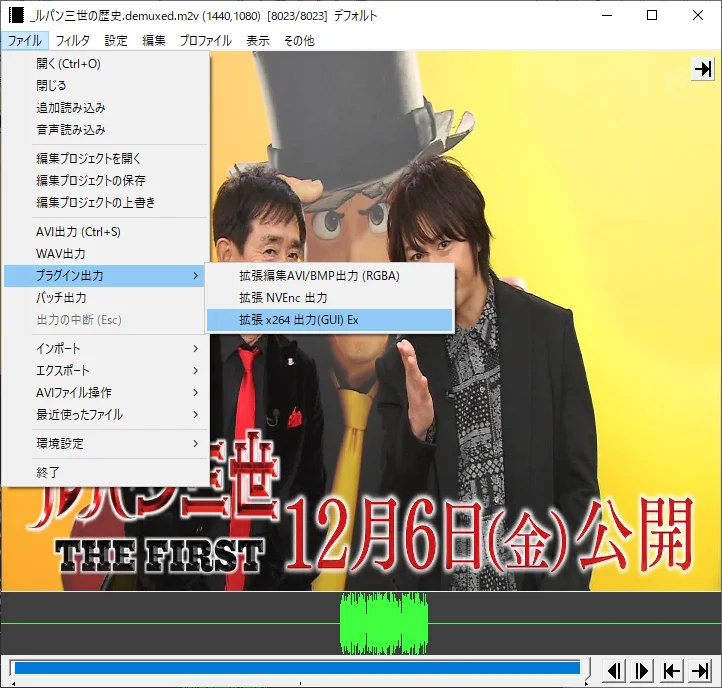
Task: Click the AviUtl film icon in title bar
Action: point(15,15)
